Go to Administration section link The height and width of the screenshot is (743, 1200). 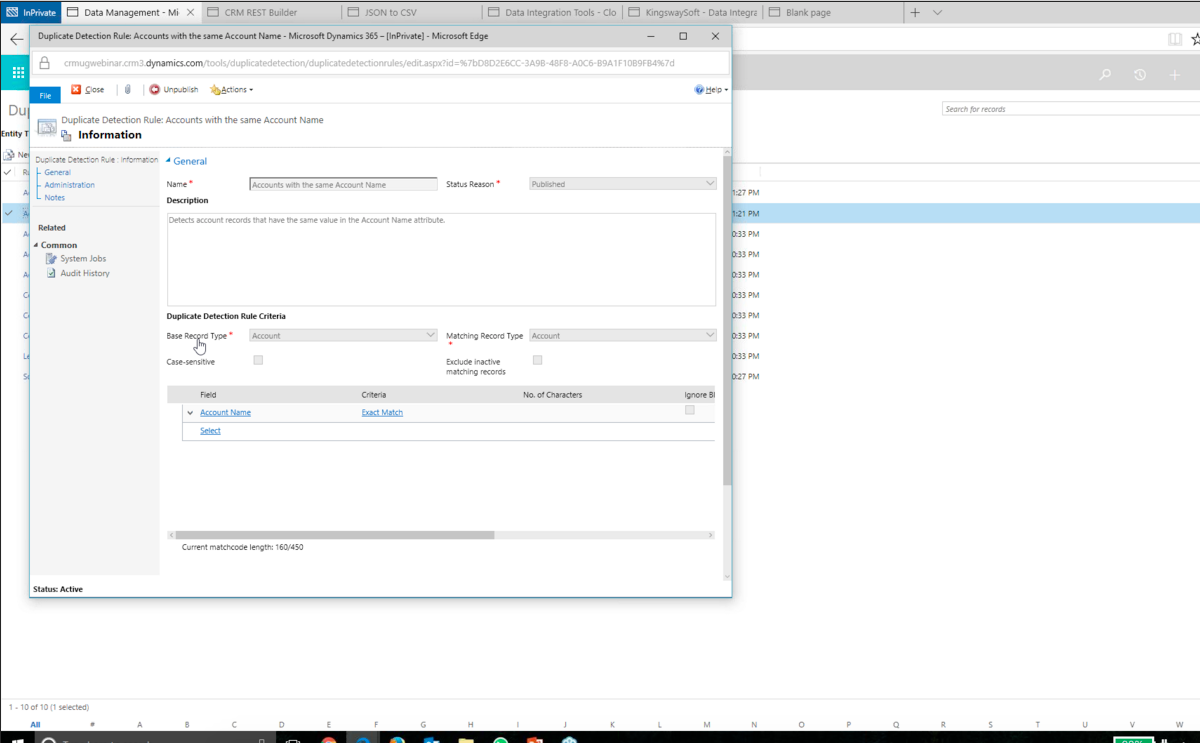[x=69, y=185]
